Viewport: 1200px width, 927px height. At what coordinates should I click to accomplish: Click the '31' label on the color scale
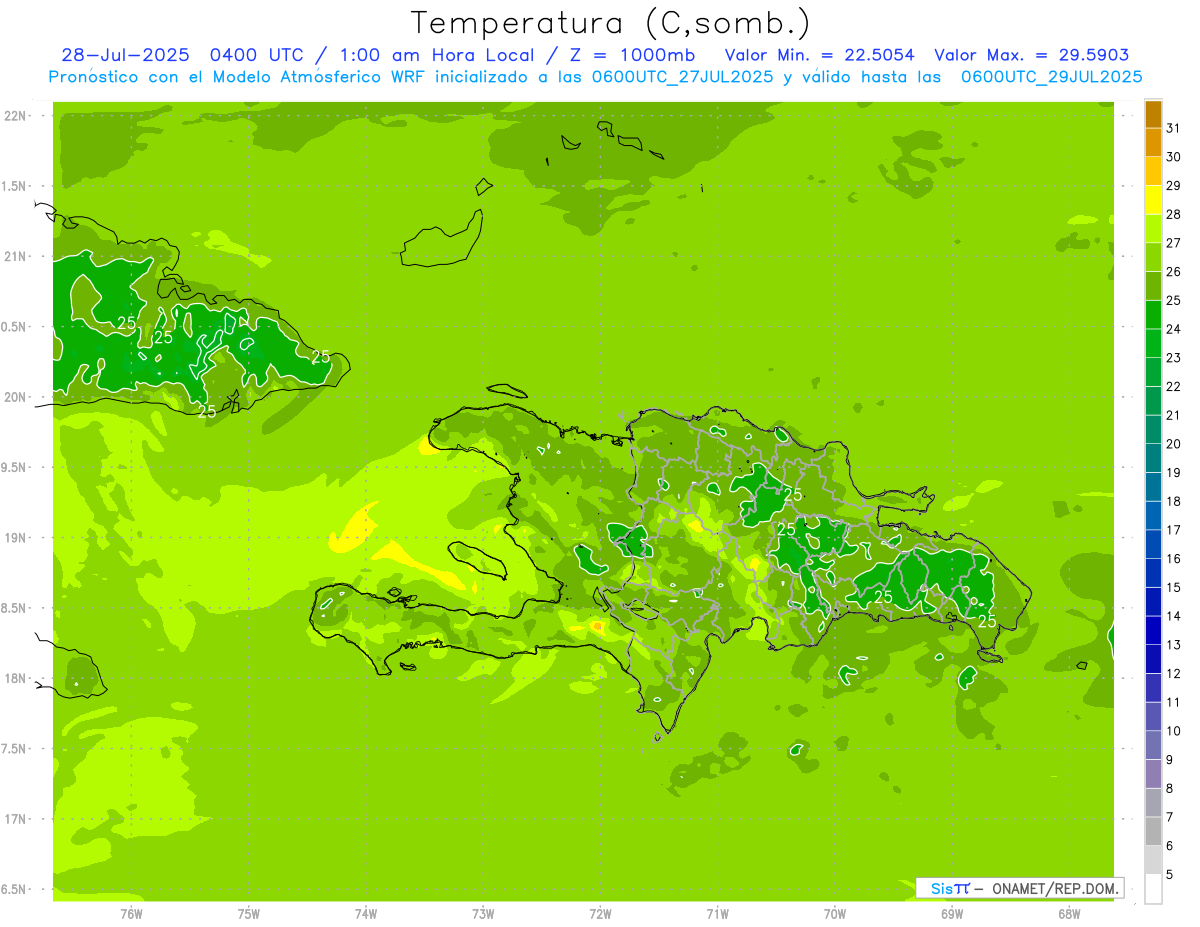[x=1173, y=128]
